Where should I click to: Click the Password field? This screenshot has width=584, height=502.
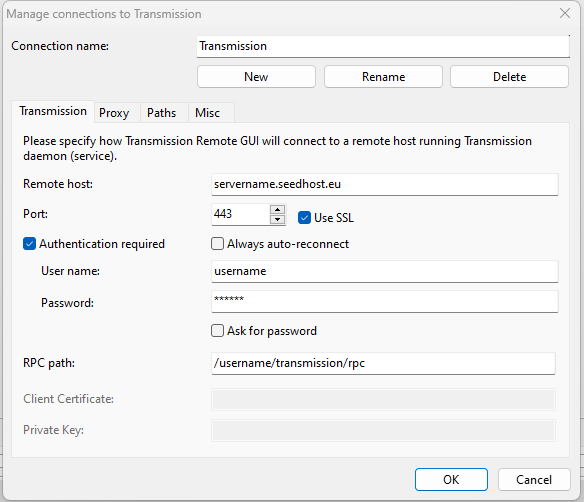[x=385, y=302]
